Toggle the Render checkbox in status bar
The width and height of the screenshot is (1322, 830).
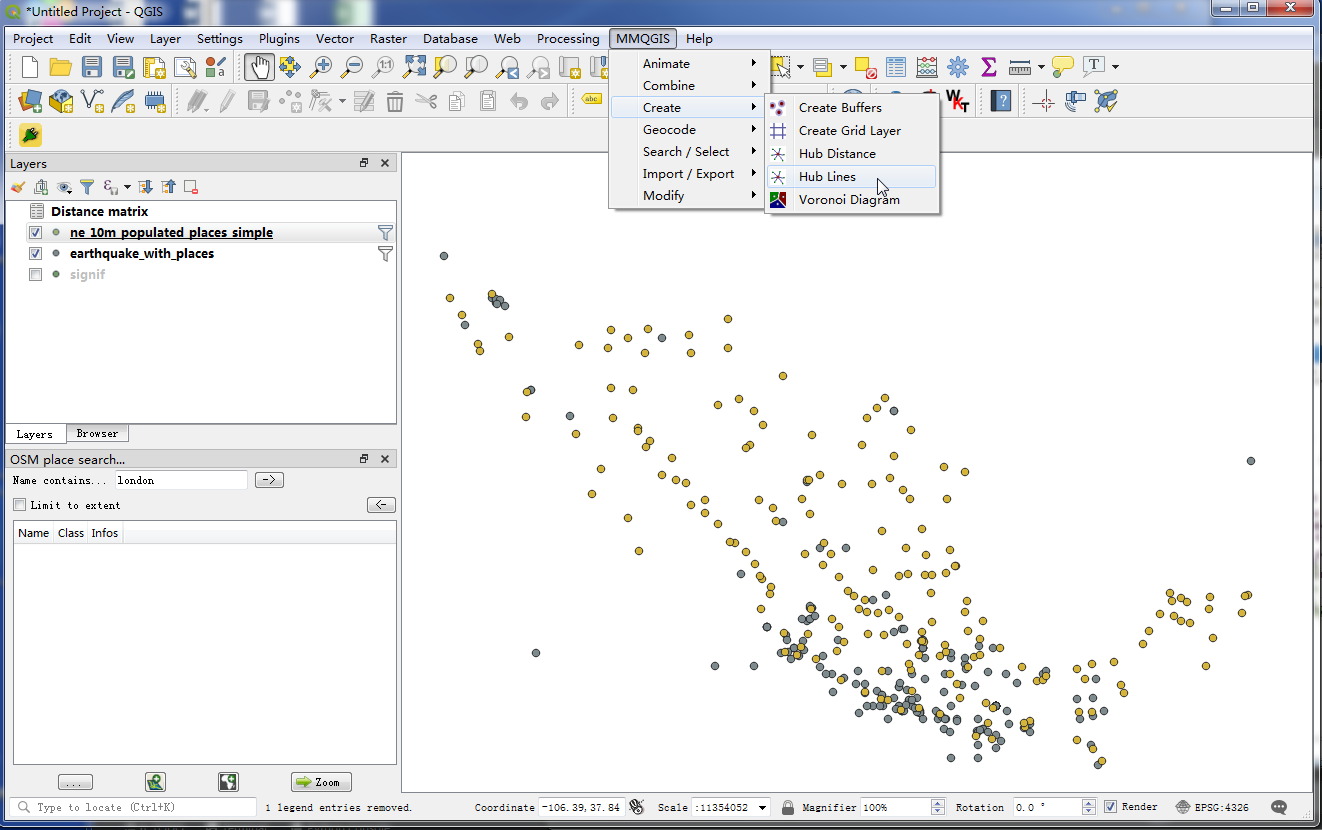coord(1110,807)
